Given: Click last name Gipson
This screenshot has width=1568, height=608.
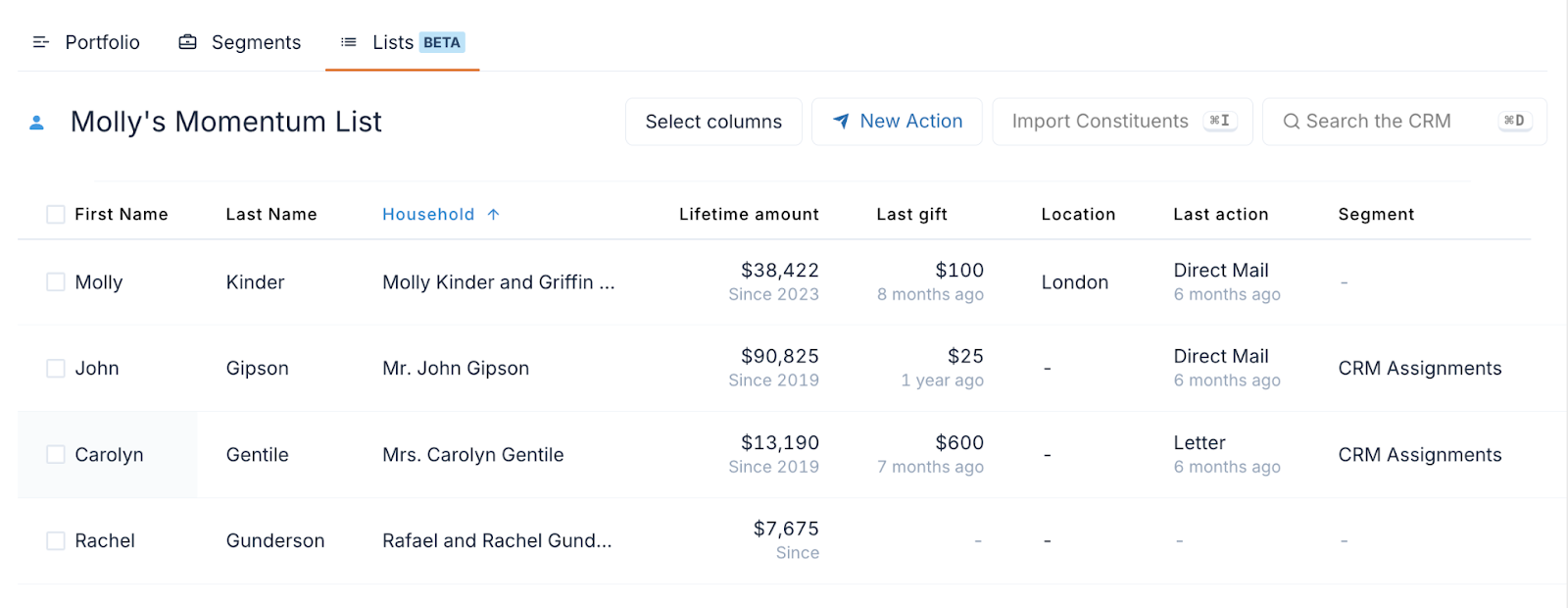Looking at the screenshot, I should [257, 369].
